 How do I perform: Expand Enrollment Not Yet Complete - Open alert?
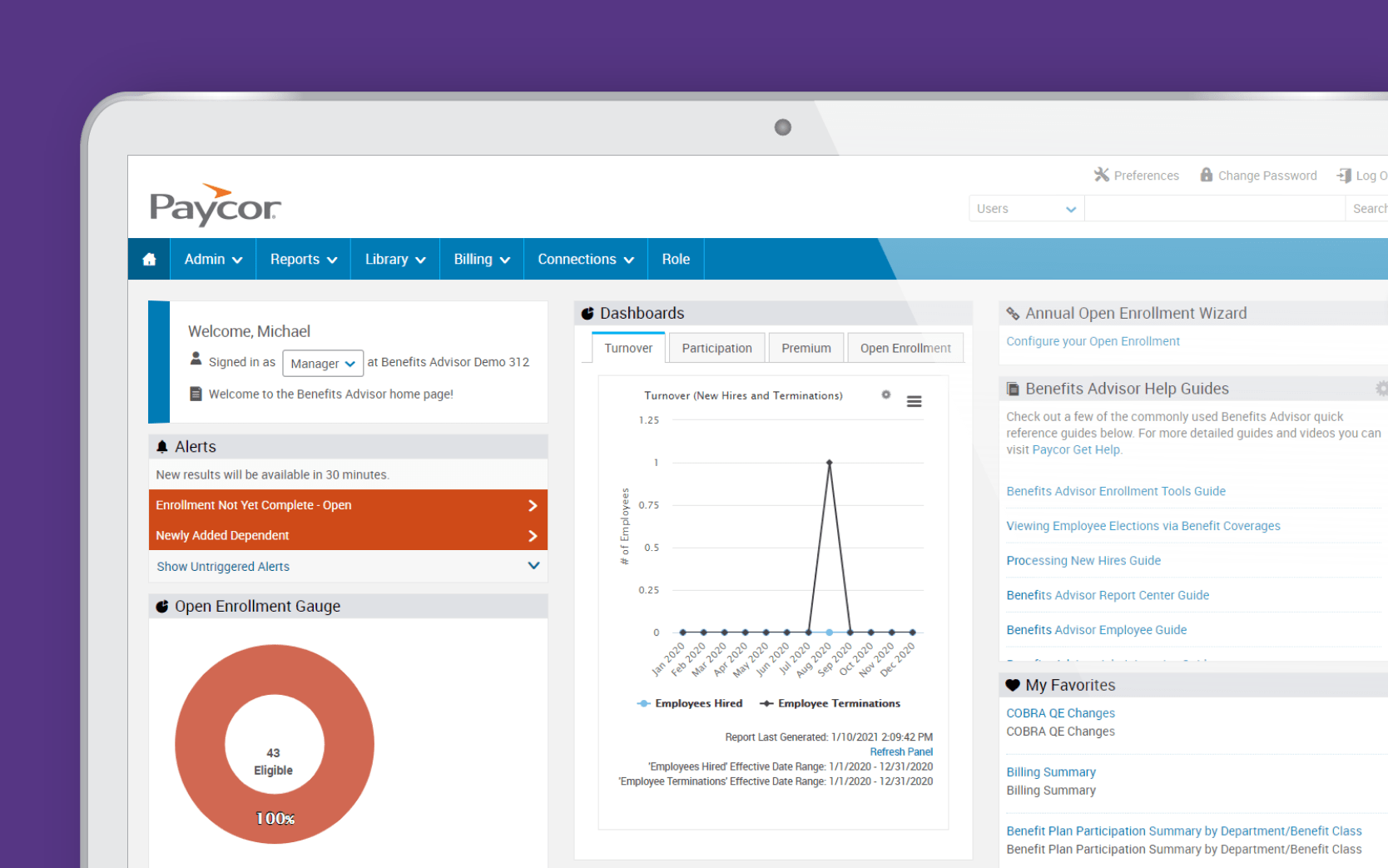coord(348,505)
